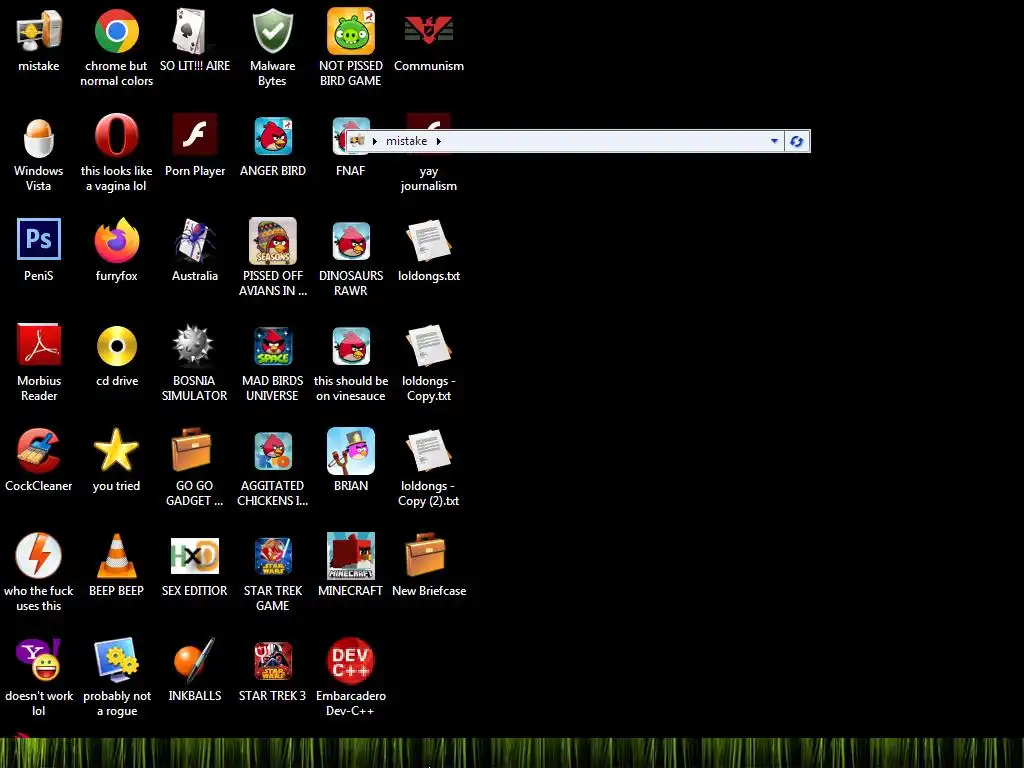
Task: Select the 'loldongs - Copy (2).txt' file
Action: point(428,451)
